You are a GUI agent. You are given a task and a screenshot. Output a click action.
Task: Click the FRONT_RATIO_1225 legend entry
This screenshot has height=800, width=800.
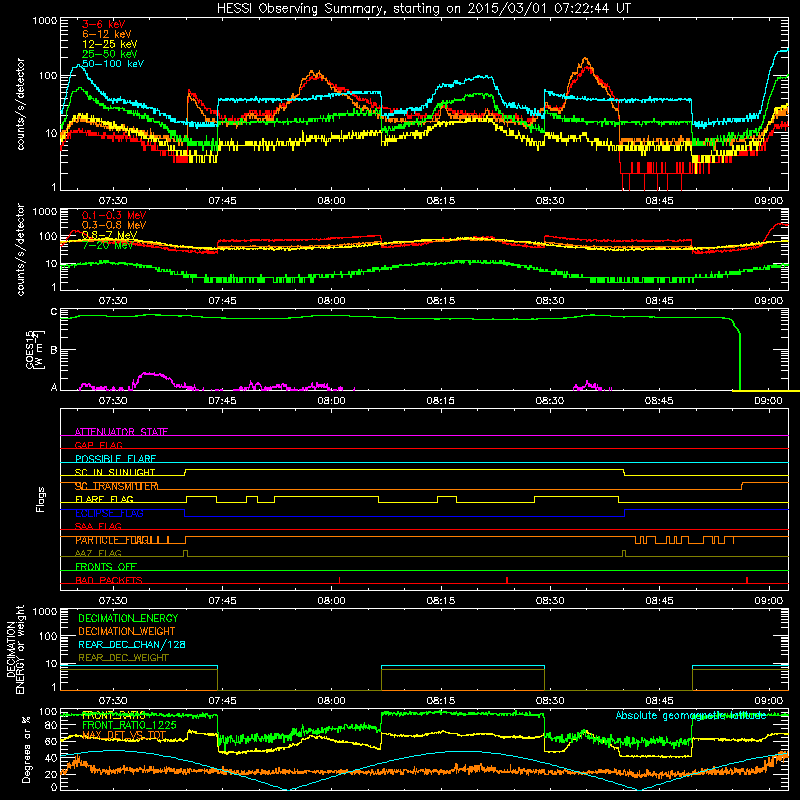pos(129,725)
